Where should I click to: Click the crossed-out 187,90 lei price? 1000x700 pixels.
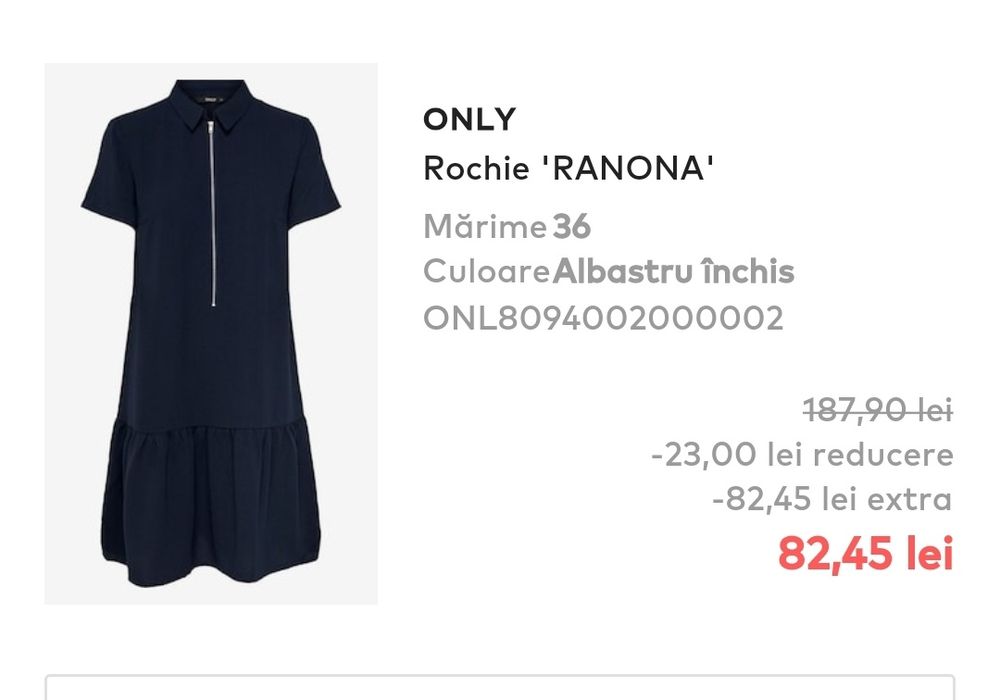[878, 409]
